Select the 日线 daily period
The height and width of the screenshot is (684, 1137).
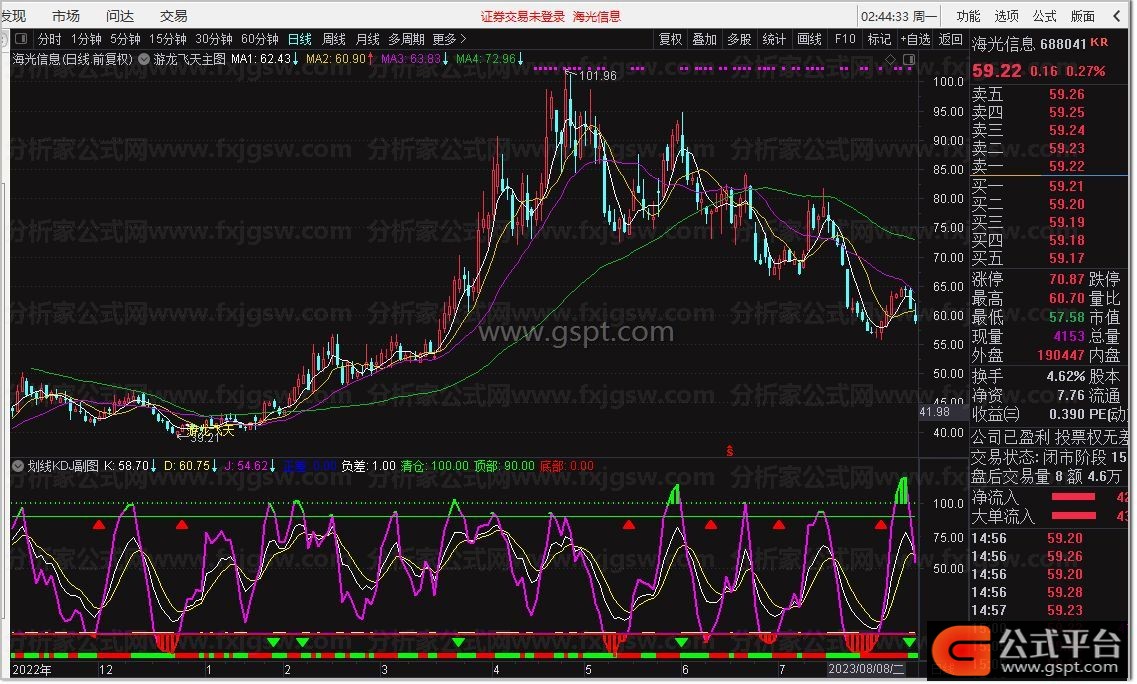299,39
